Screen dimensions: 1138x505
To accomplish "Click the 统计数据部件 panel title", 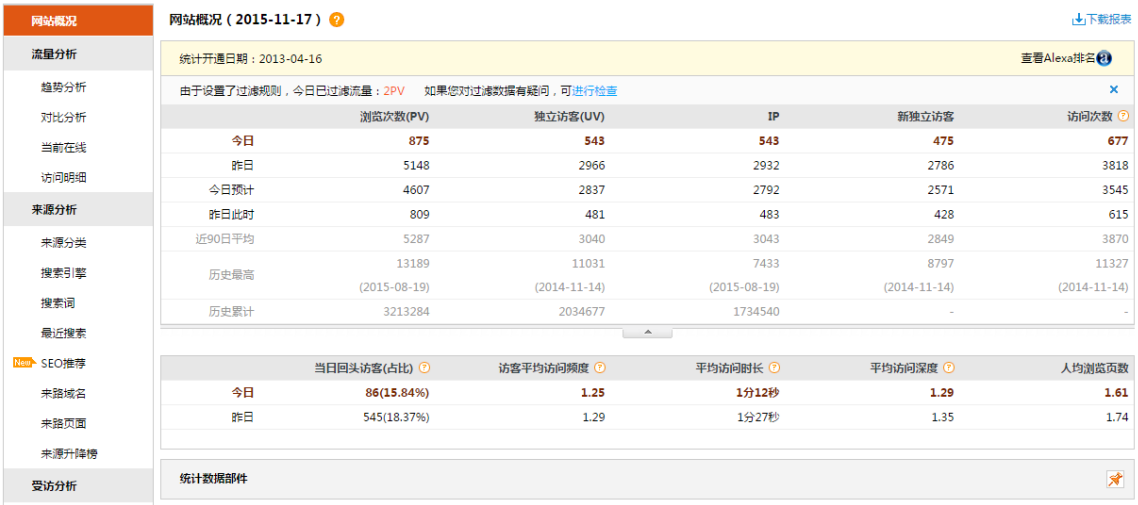I will (x=213, y=479).
